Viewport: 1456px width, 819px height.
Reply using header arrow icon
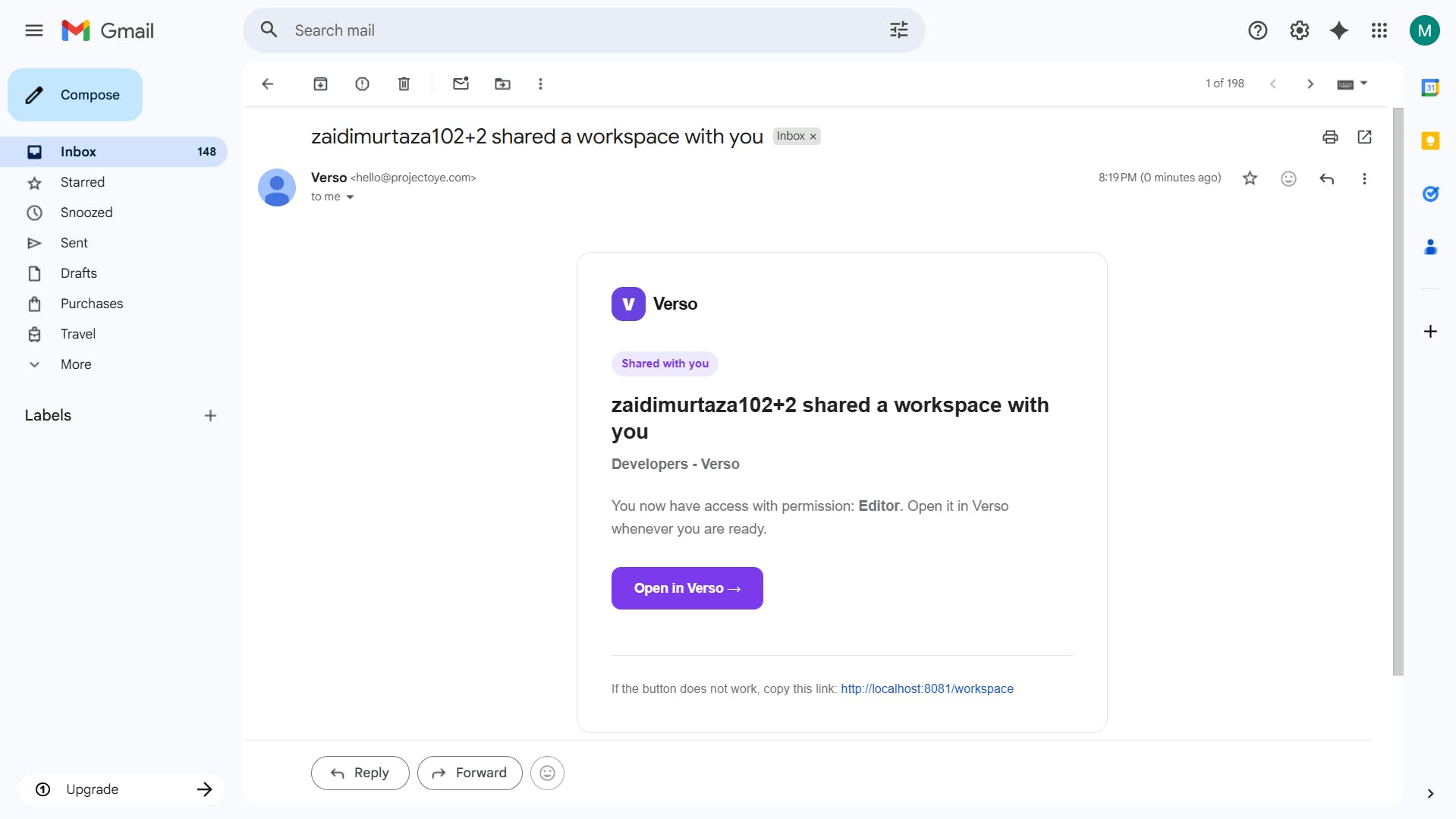click(1326, 178)
